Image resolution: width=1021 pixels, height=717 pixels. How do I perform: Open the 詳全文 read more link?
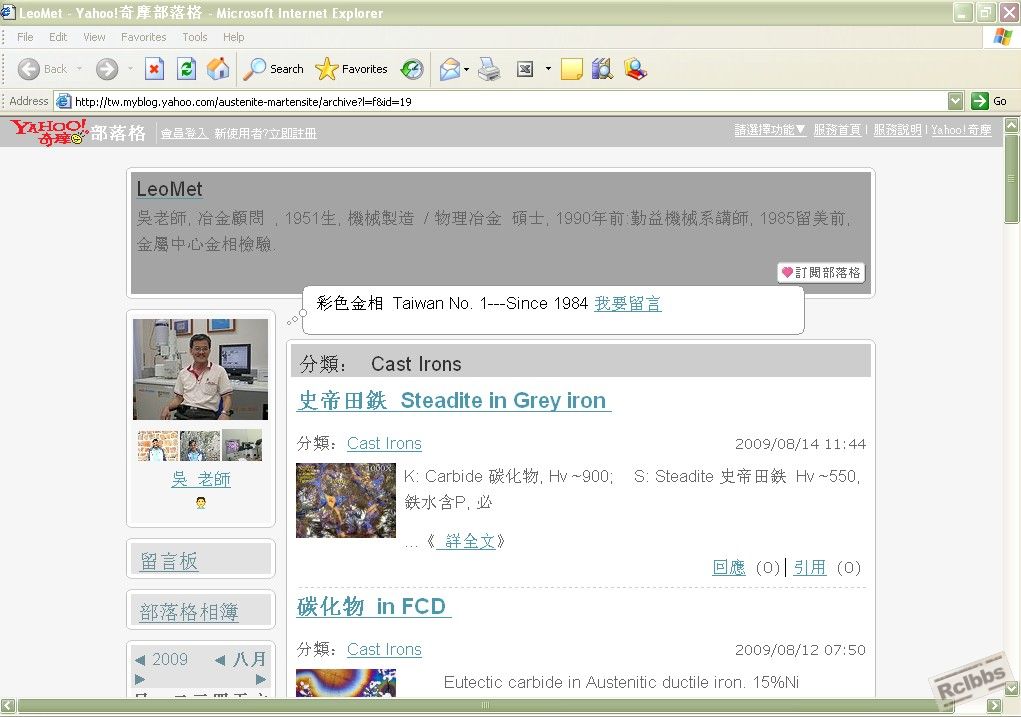click(x=466, y=541)
